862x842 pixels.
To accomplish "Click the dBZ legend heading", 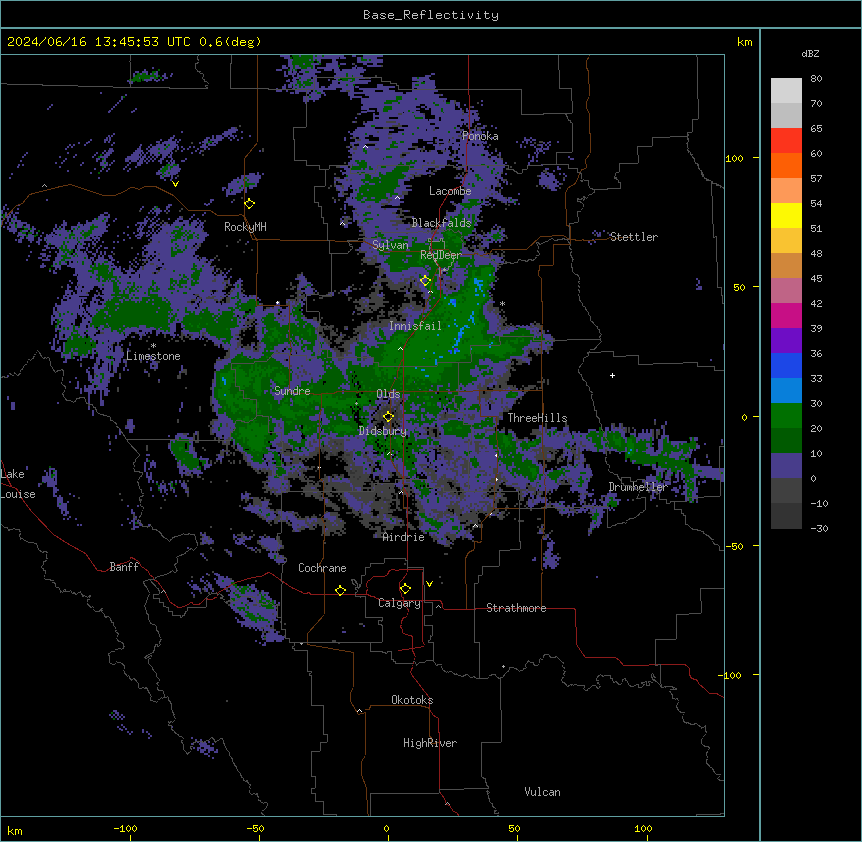I will tap(810, 54).
